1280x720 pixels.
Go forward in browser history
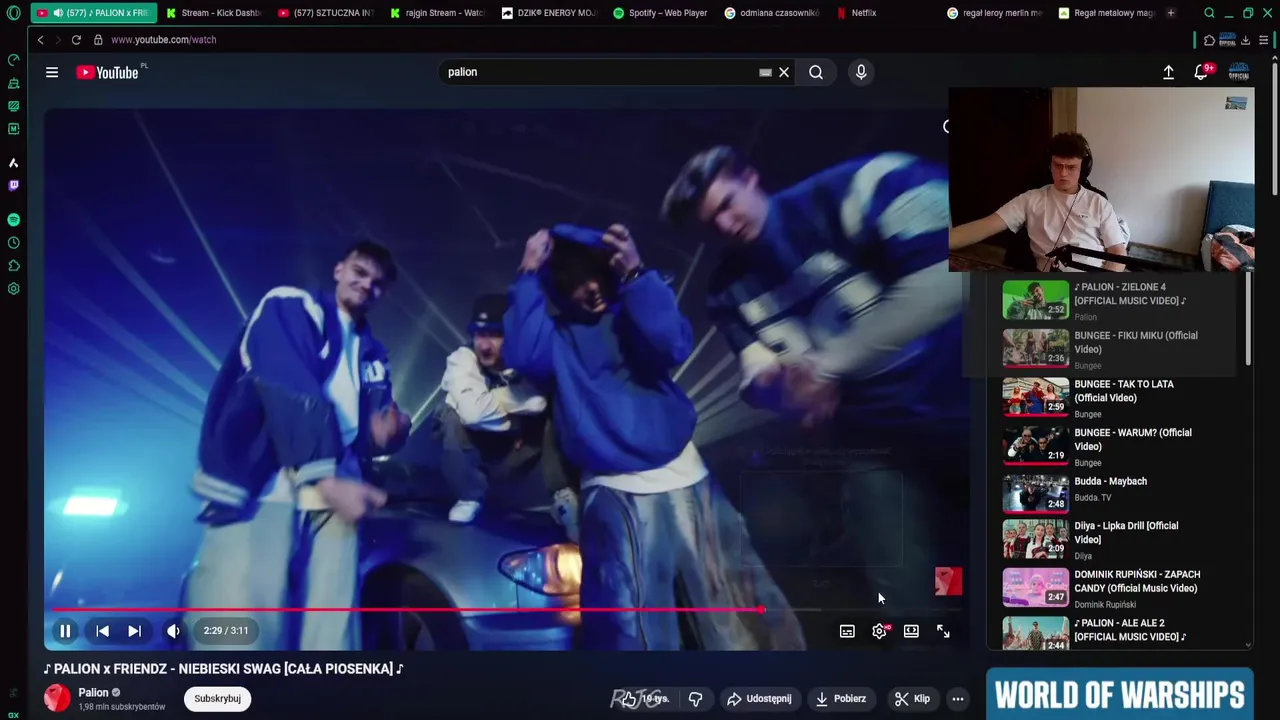58,40
